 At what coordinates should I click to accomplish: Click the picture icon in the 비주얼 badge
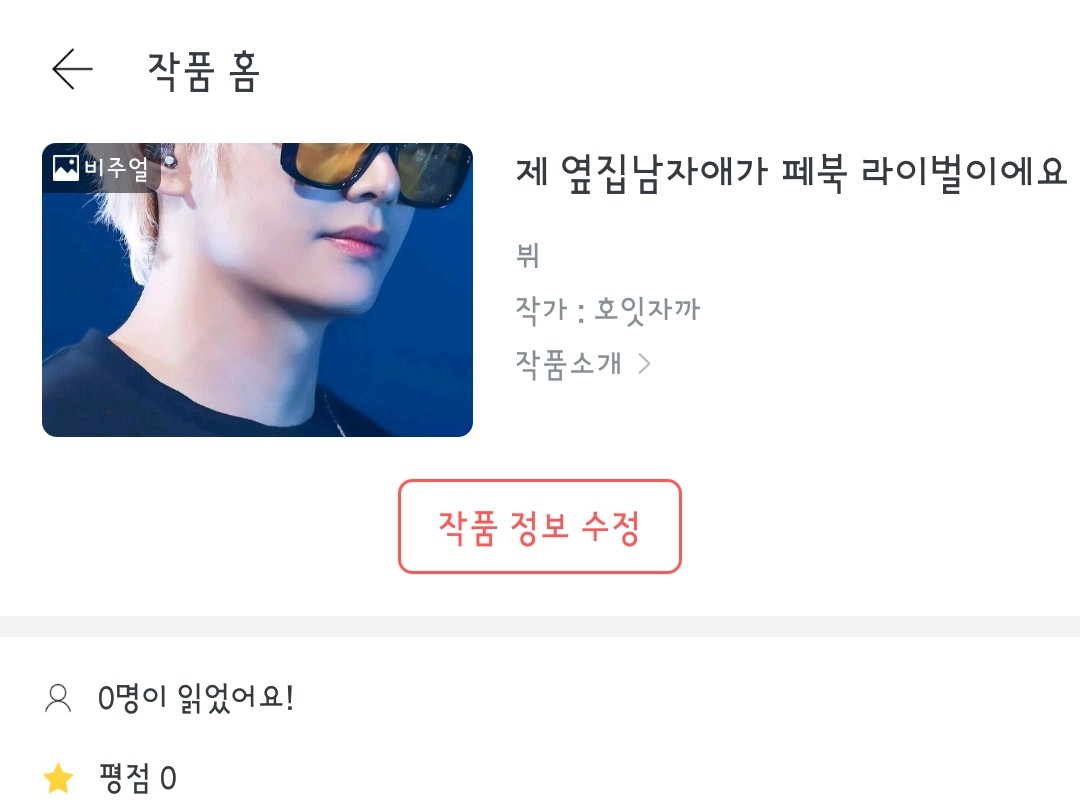click(x=66, y=167)
